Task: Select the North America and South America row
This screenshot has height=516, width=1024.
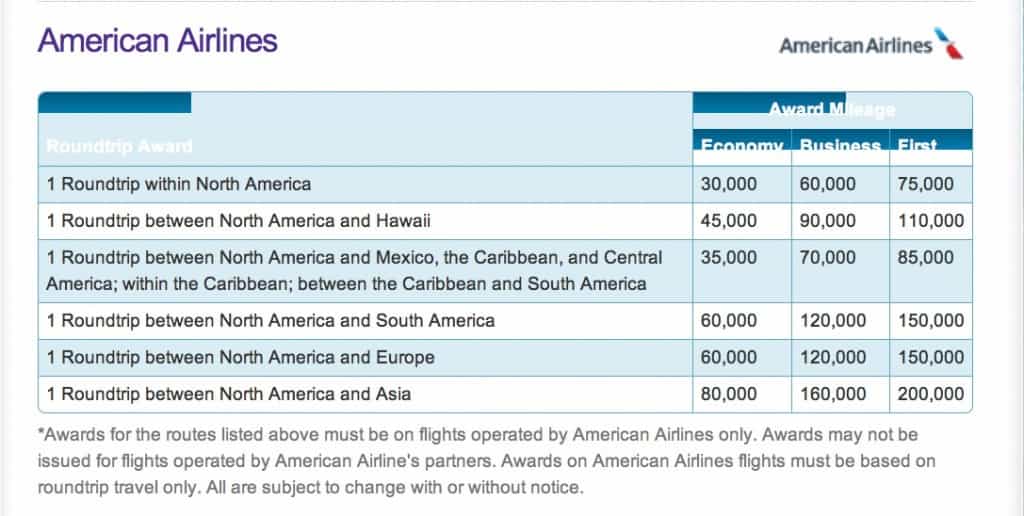Action: 505,321
